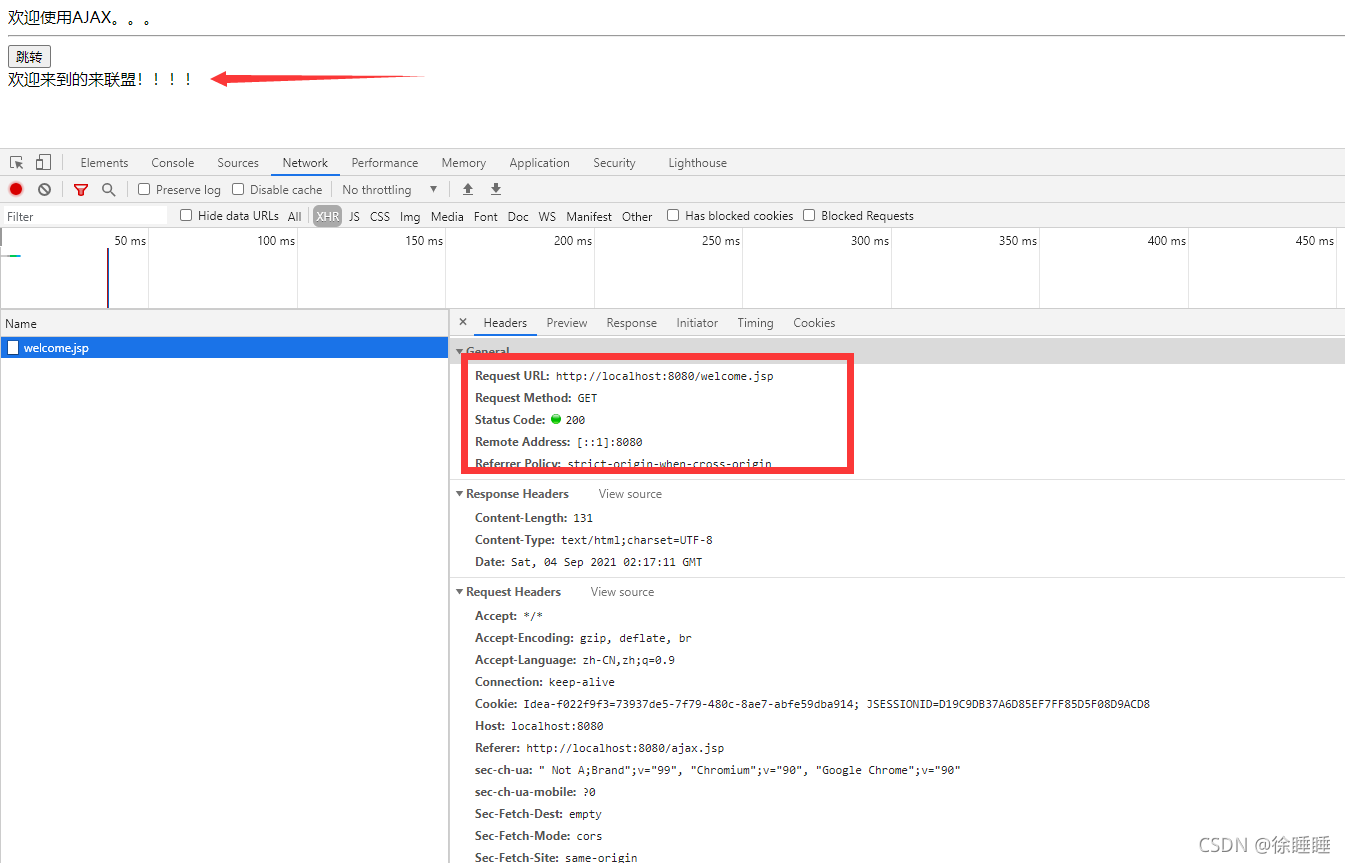1345x863 pixels.
Task: Close the request details panel X
Action: [x=462, y=322]
